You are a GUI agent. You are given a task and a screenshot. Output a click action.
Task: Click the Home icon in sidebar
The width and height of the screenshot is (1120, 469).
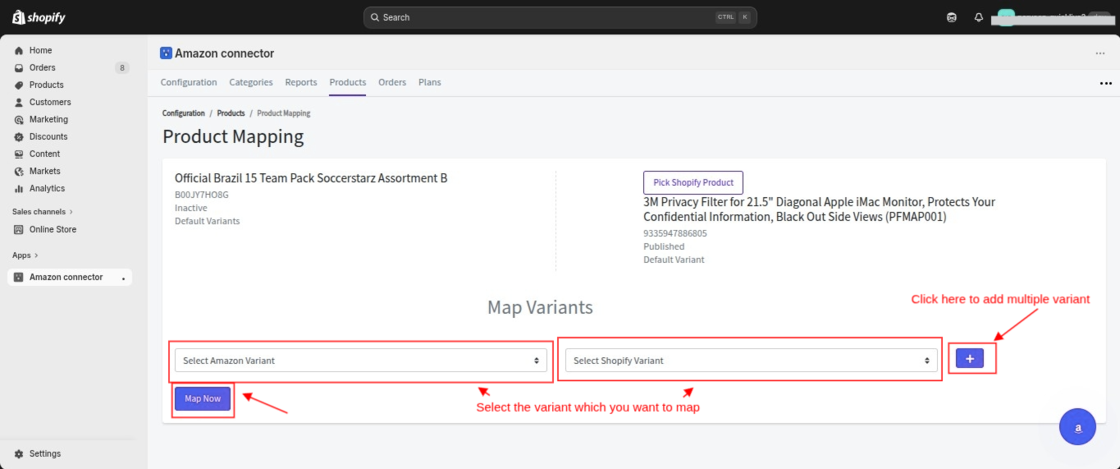pos(19,50)
